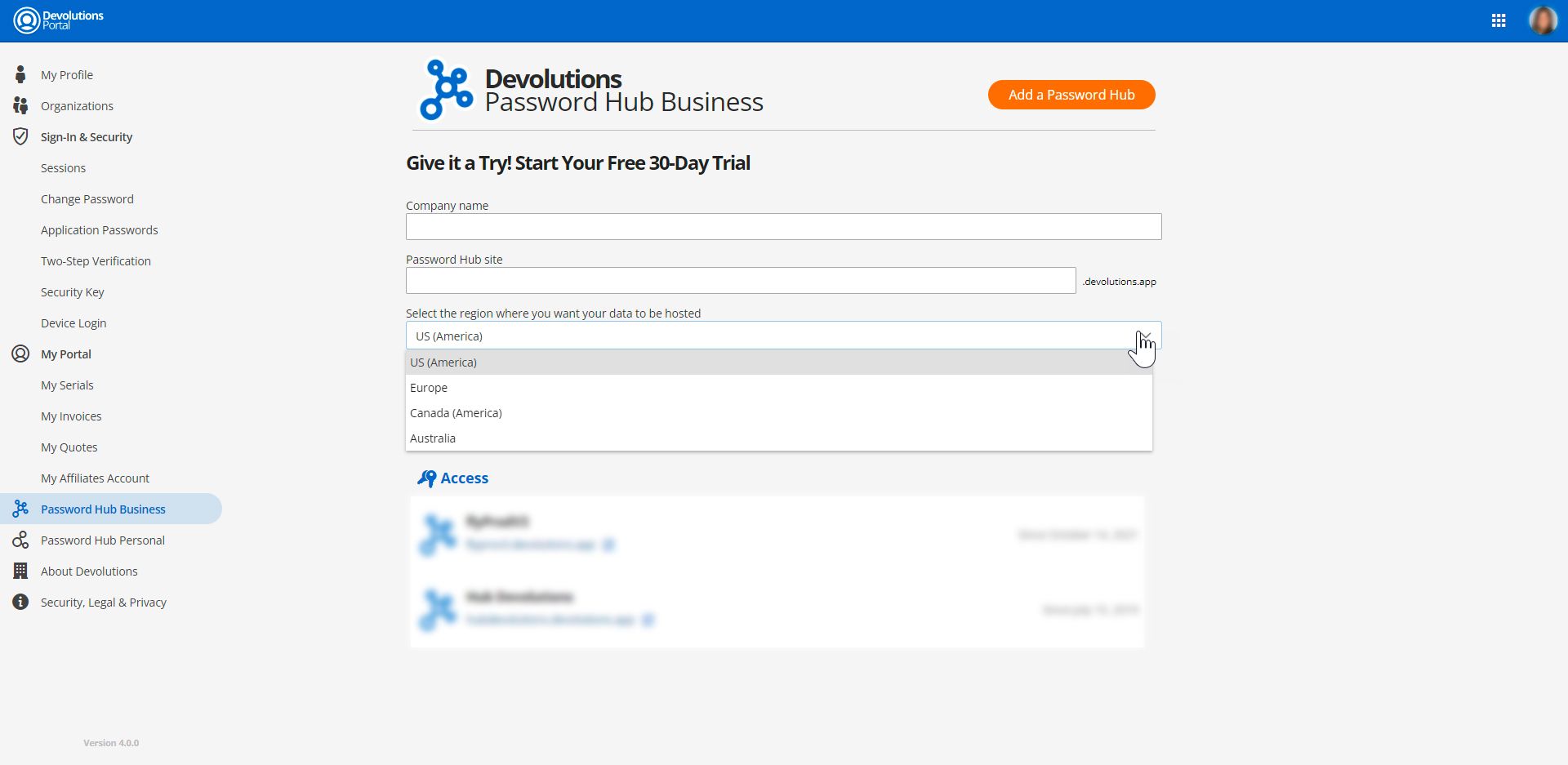The height and width of the screenshot is (765, 1568).
Task: Open the apps grid icon
Action: pyautogui.click(x=1499, y=21)
